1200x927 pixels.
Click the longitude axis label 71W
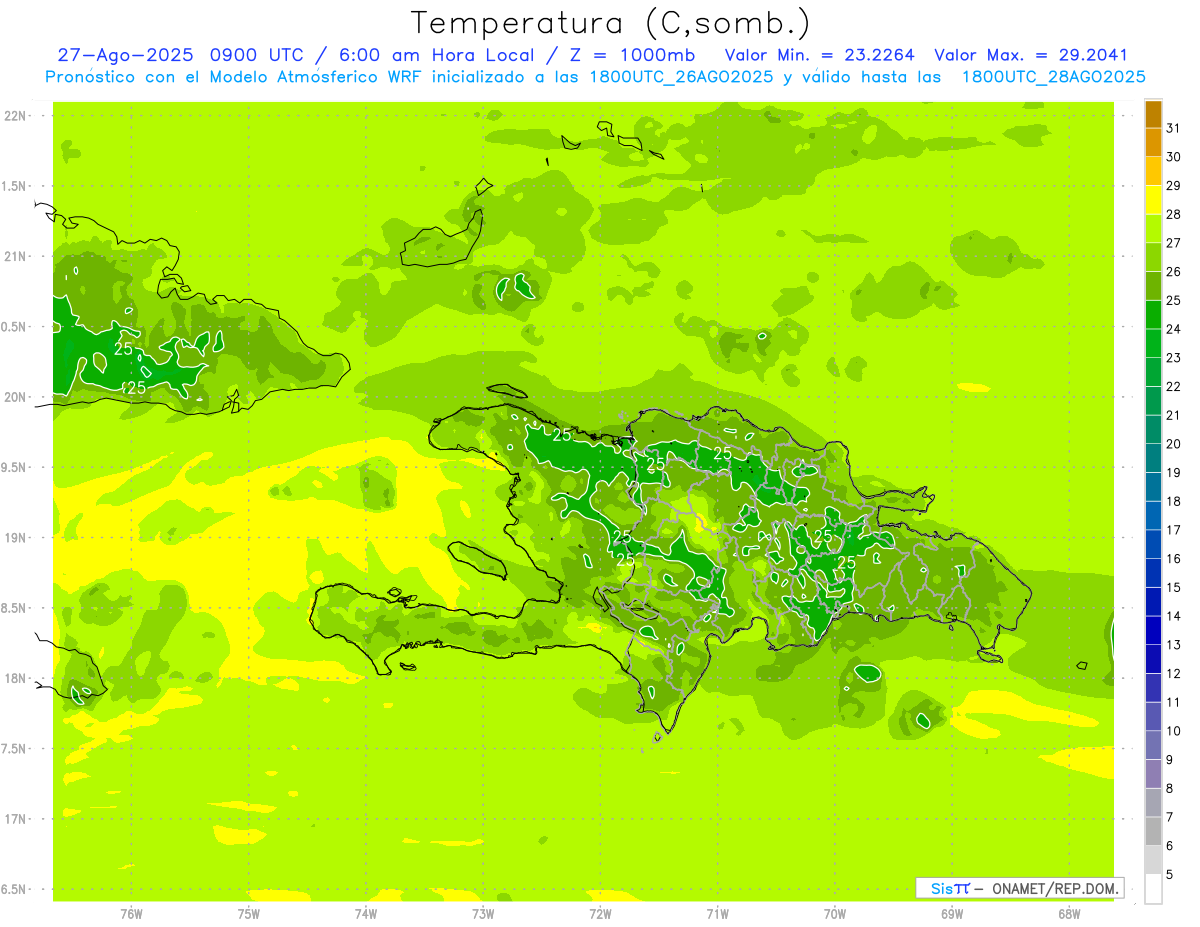coord(717,914)
